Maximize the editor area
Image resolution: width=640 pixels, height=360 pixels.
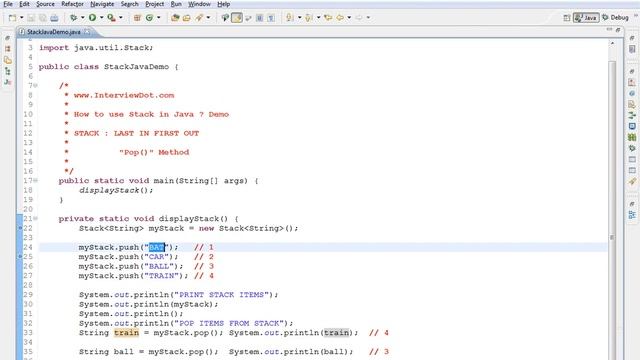coord(618,30)
